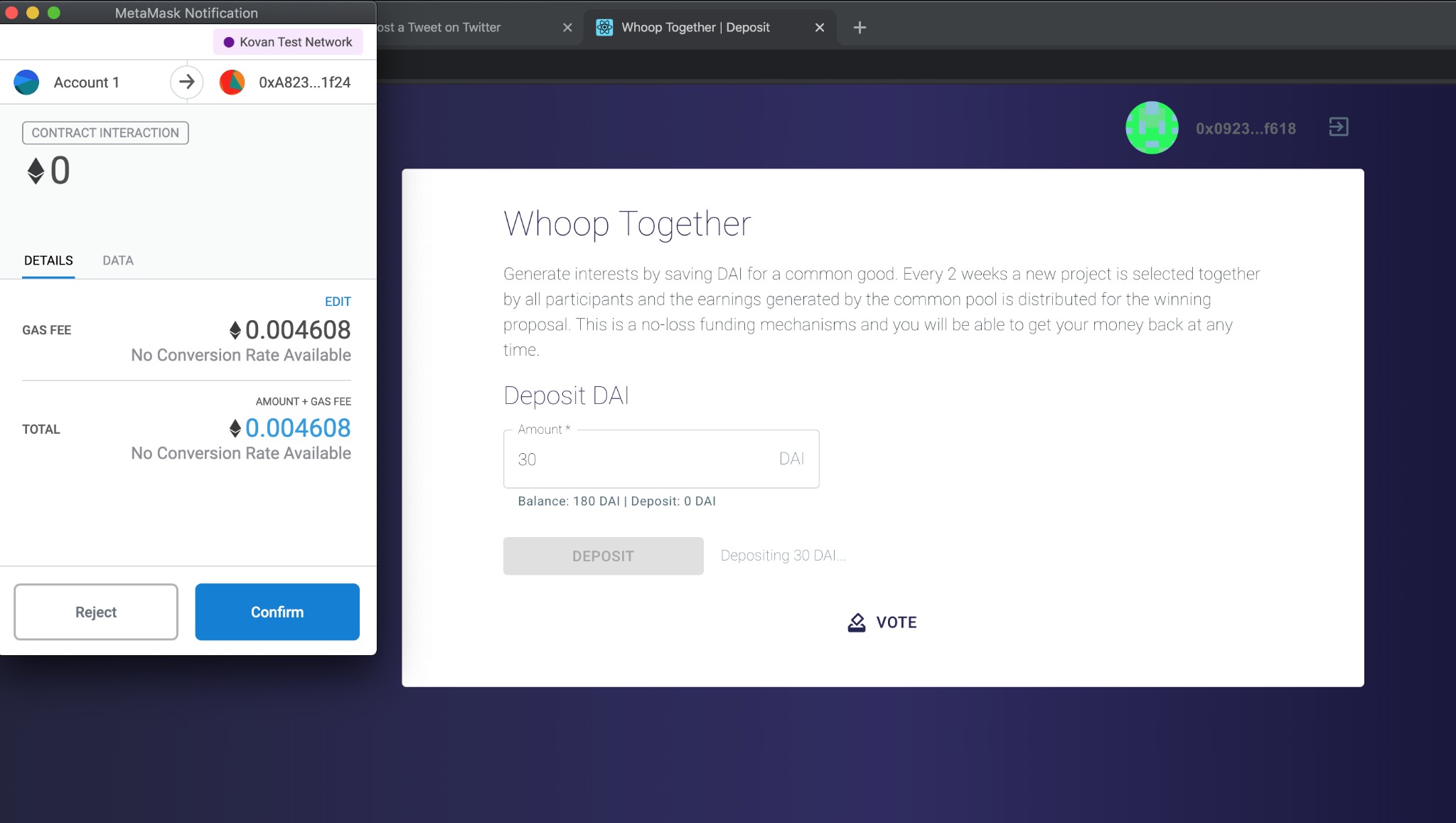Image resolution: width=1456 pixels, height=823 pixels.
Task: Close the Twitter tweet tab
Action: pos(567,28)
